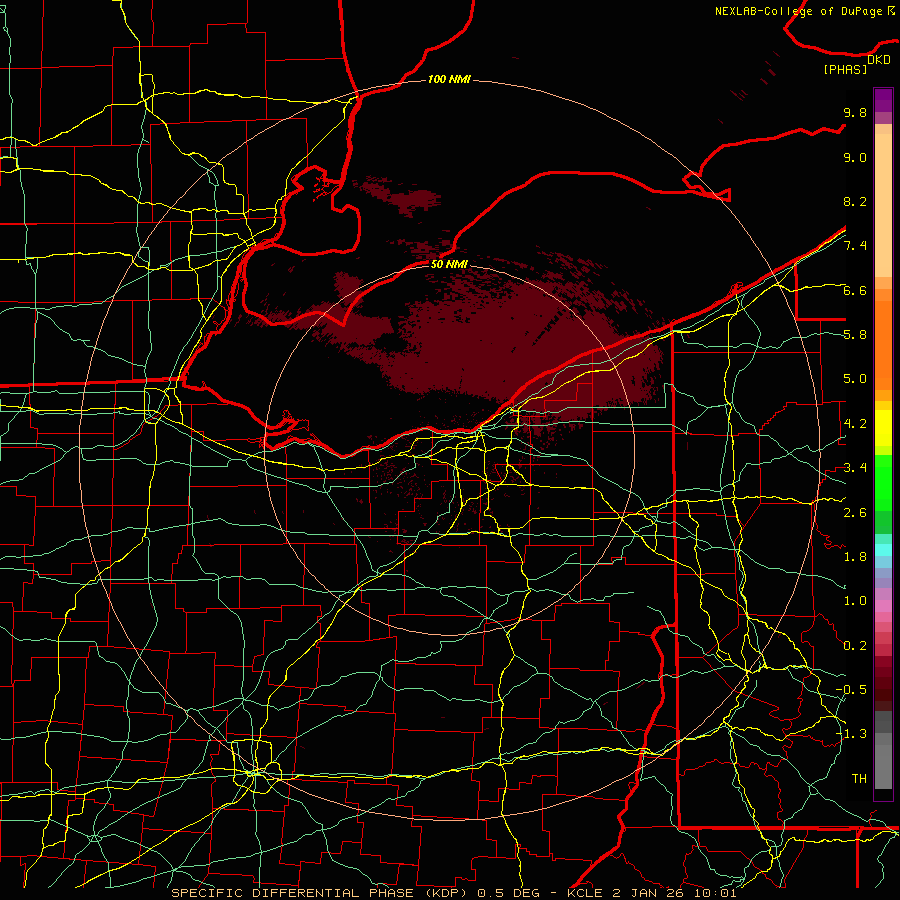Click the 4.2 value on the color scale

pyautogui.click(x=855, y=424)
